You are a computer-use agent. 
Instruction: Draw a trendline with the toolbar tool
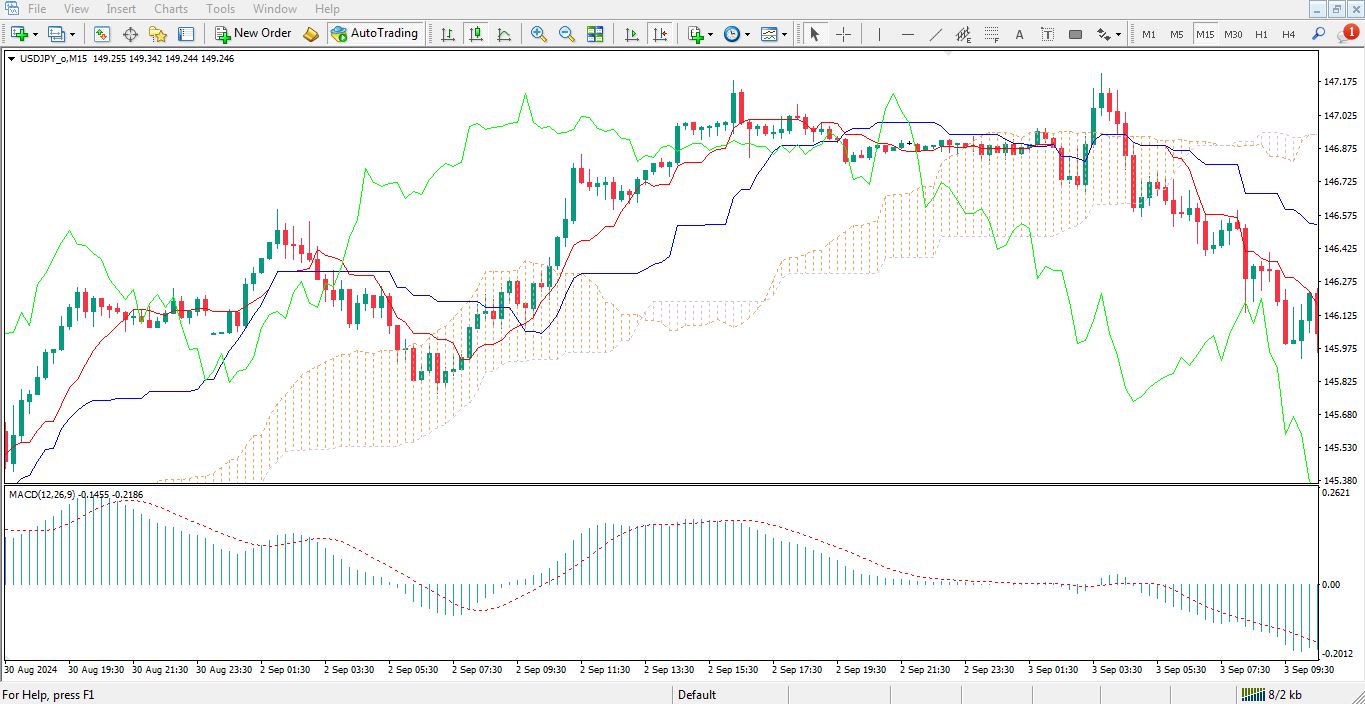coord(936,34)
